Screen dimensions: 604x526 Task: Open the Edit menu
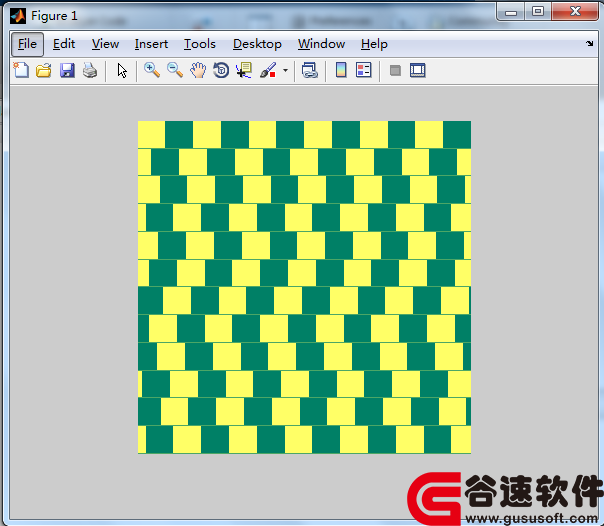pyautogui.click(x=64, y=44)
